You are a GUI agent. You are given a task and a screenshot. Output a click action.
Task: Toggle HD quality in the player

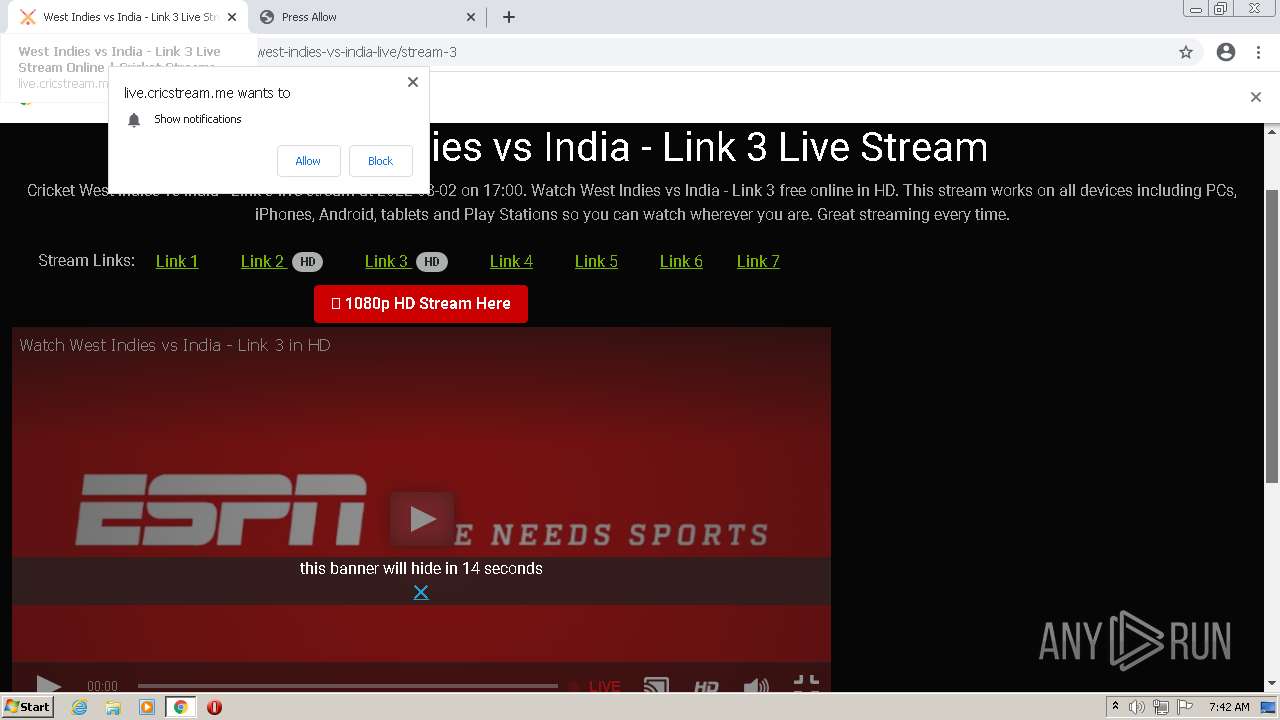[x=706, y=686]
